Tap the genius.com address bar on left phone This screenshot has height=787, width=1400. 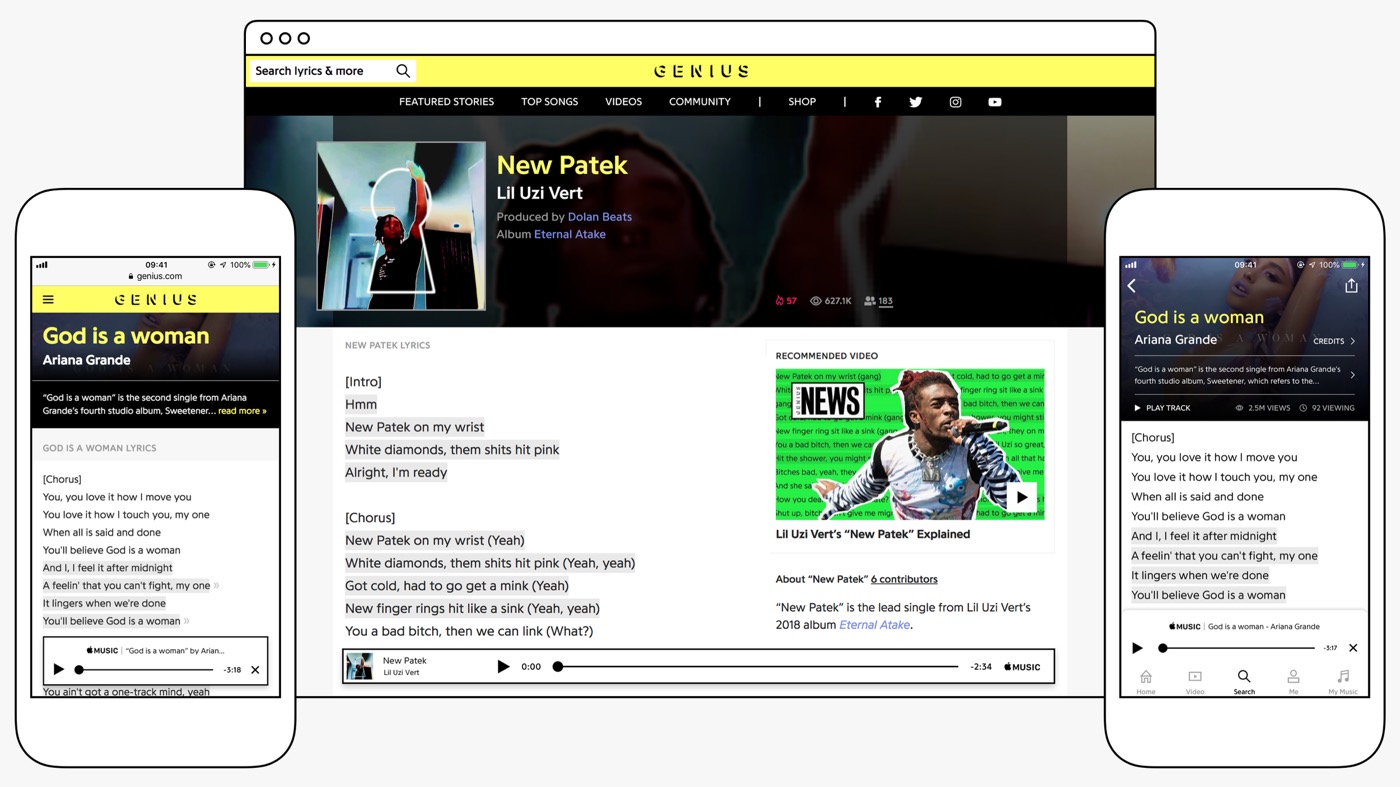pyautogui.click(x=155, y=277)
